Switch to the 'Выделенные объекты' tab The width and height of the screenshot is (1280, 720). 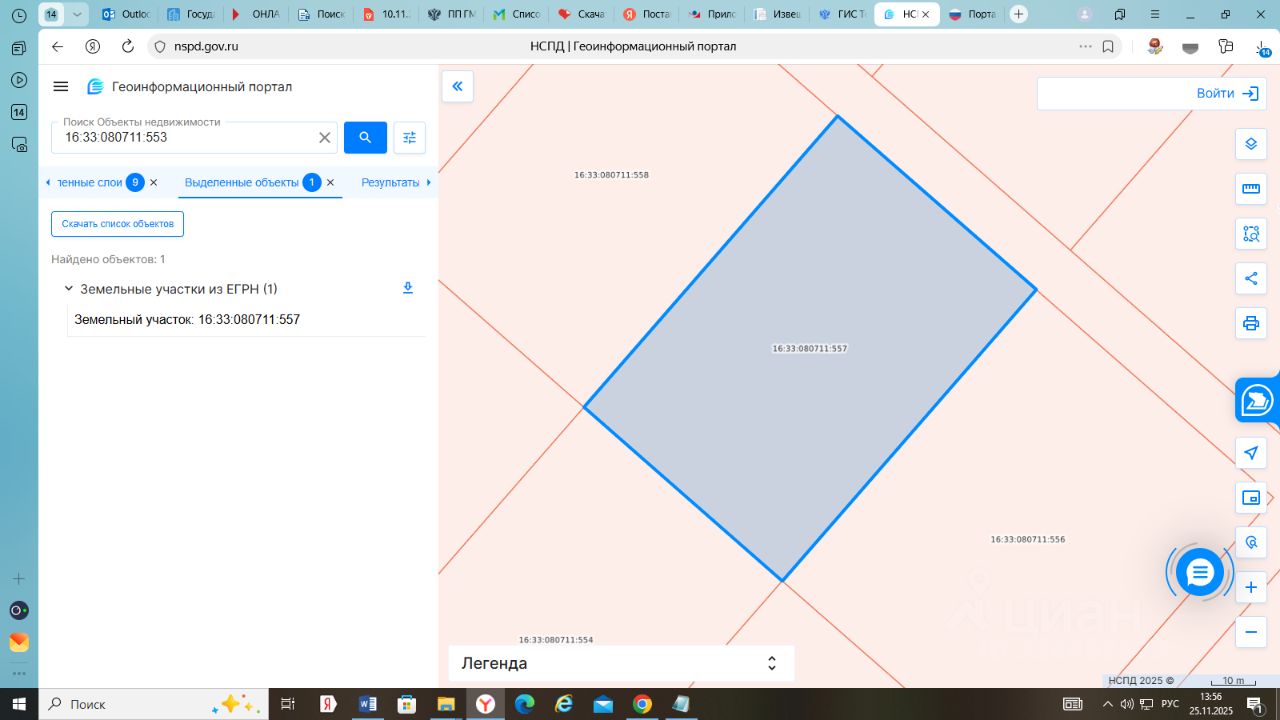point(242,183)
